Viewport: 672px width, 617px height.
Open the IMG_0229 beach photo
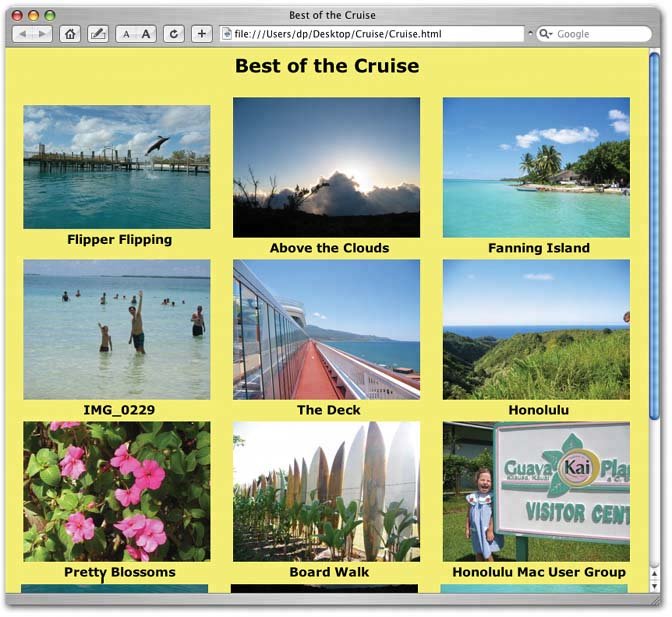pyautogui.click(x=116, y=329)
